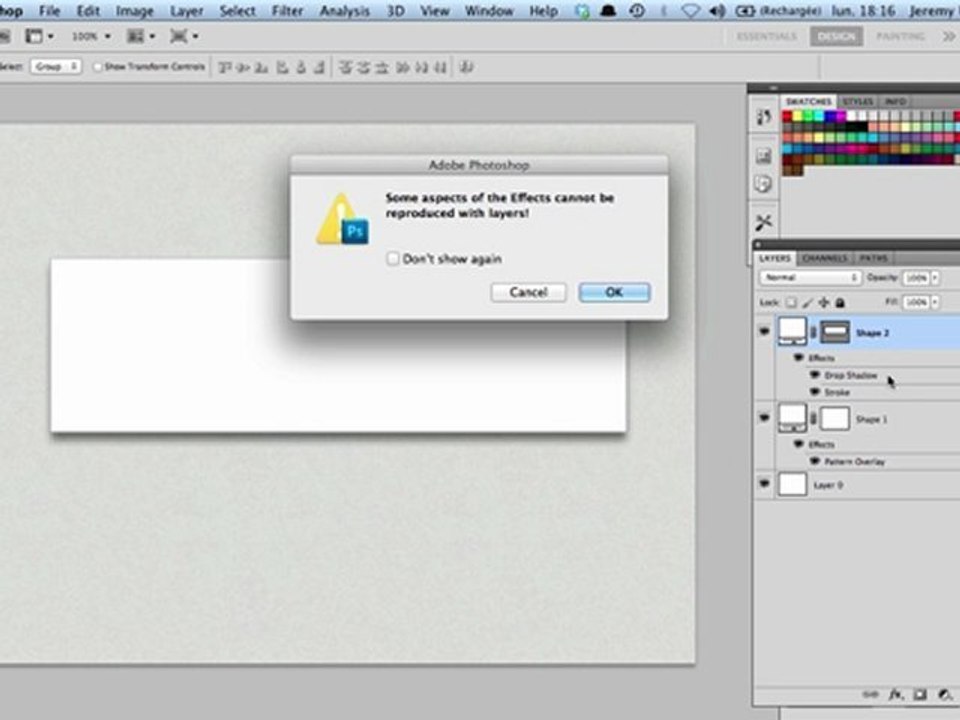
Task: Open the mask-shaped collapsed panel icon
Action: coord(763,184)
